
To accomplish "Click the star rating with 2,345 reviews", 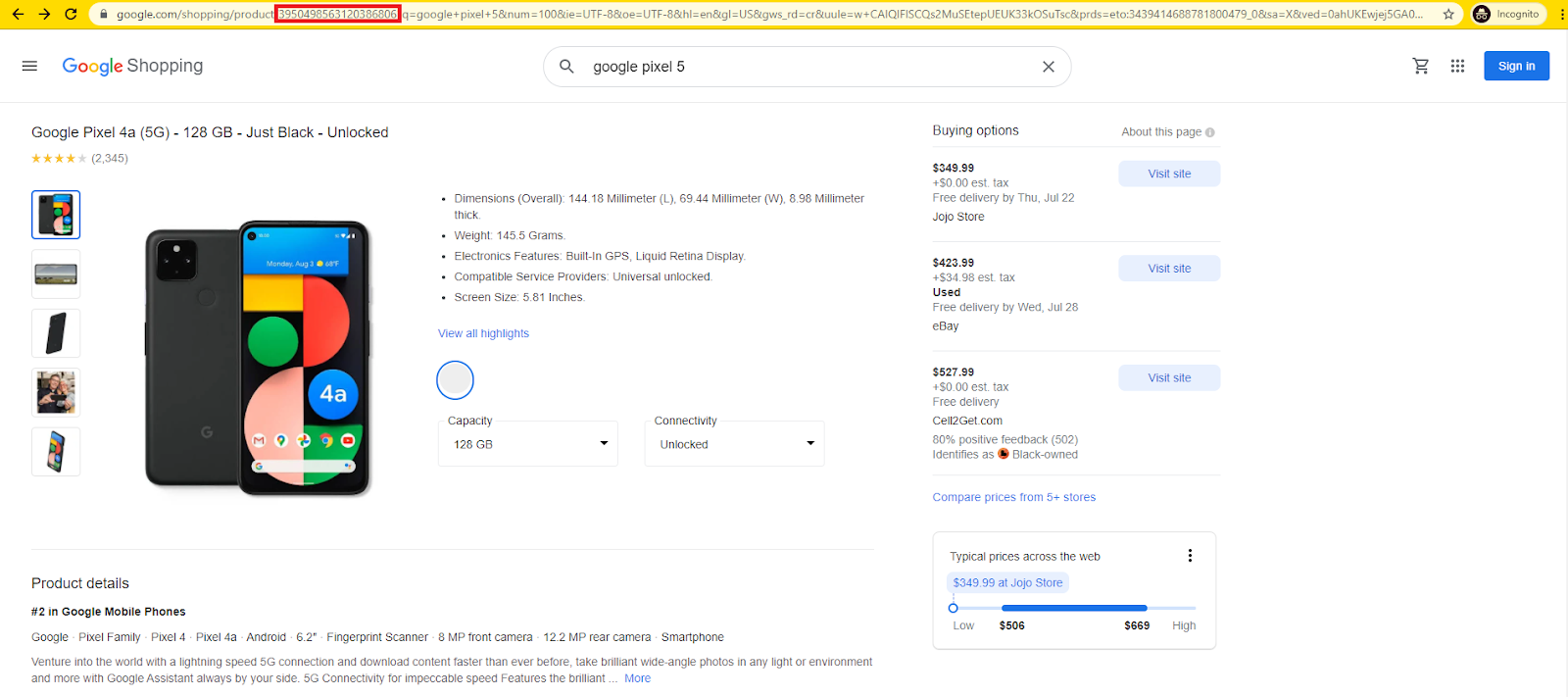I will click(x=79, y=158).
